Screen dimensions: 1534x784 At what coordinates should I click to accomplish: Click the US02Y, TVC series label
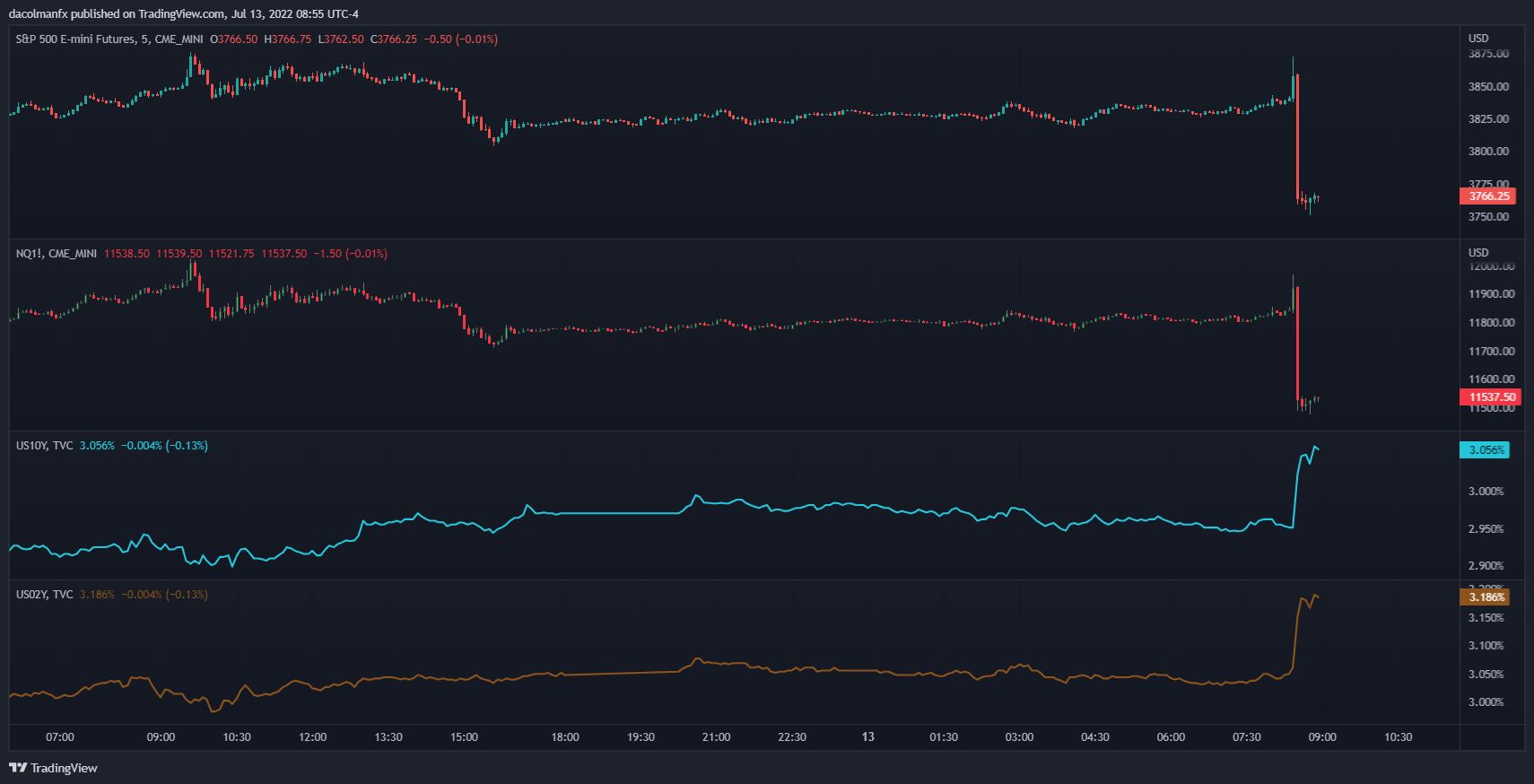(45, 595)
